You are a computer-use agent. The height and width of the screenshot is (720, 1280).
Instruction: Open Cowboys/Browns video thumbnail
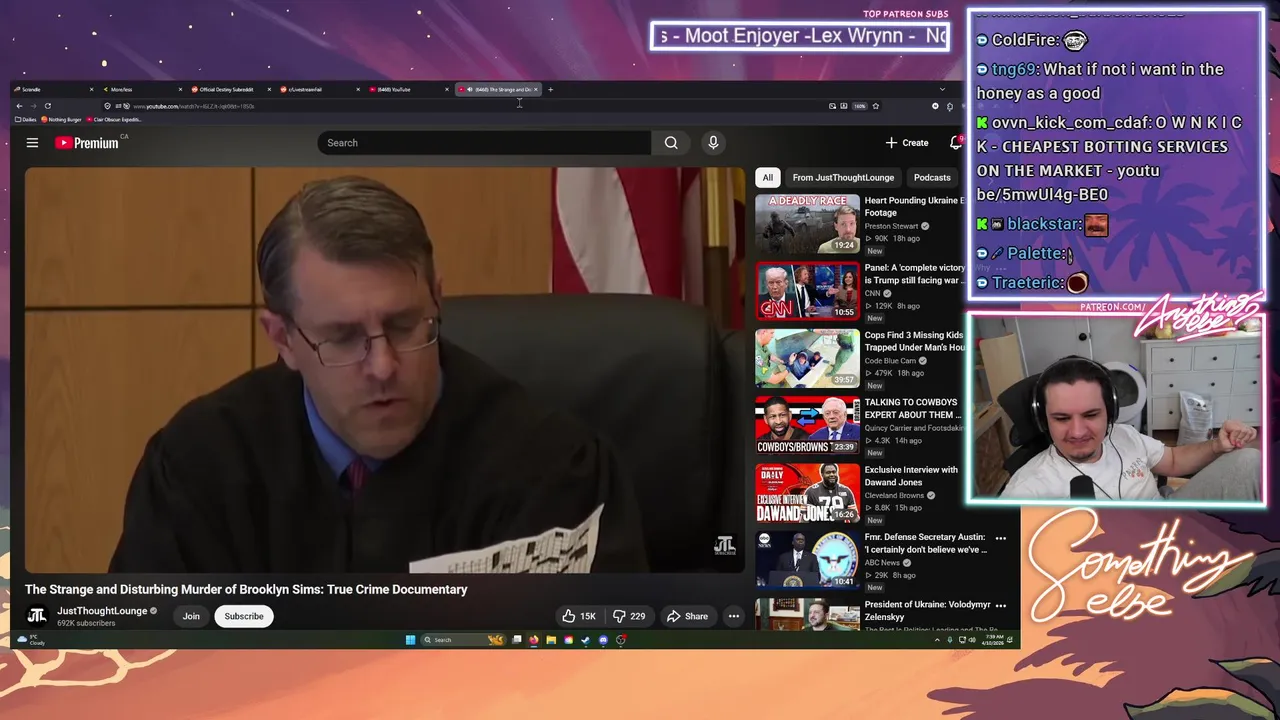click(x=807, y=425)
